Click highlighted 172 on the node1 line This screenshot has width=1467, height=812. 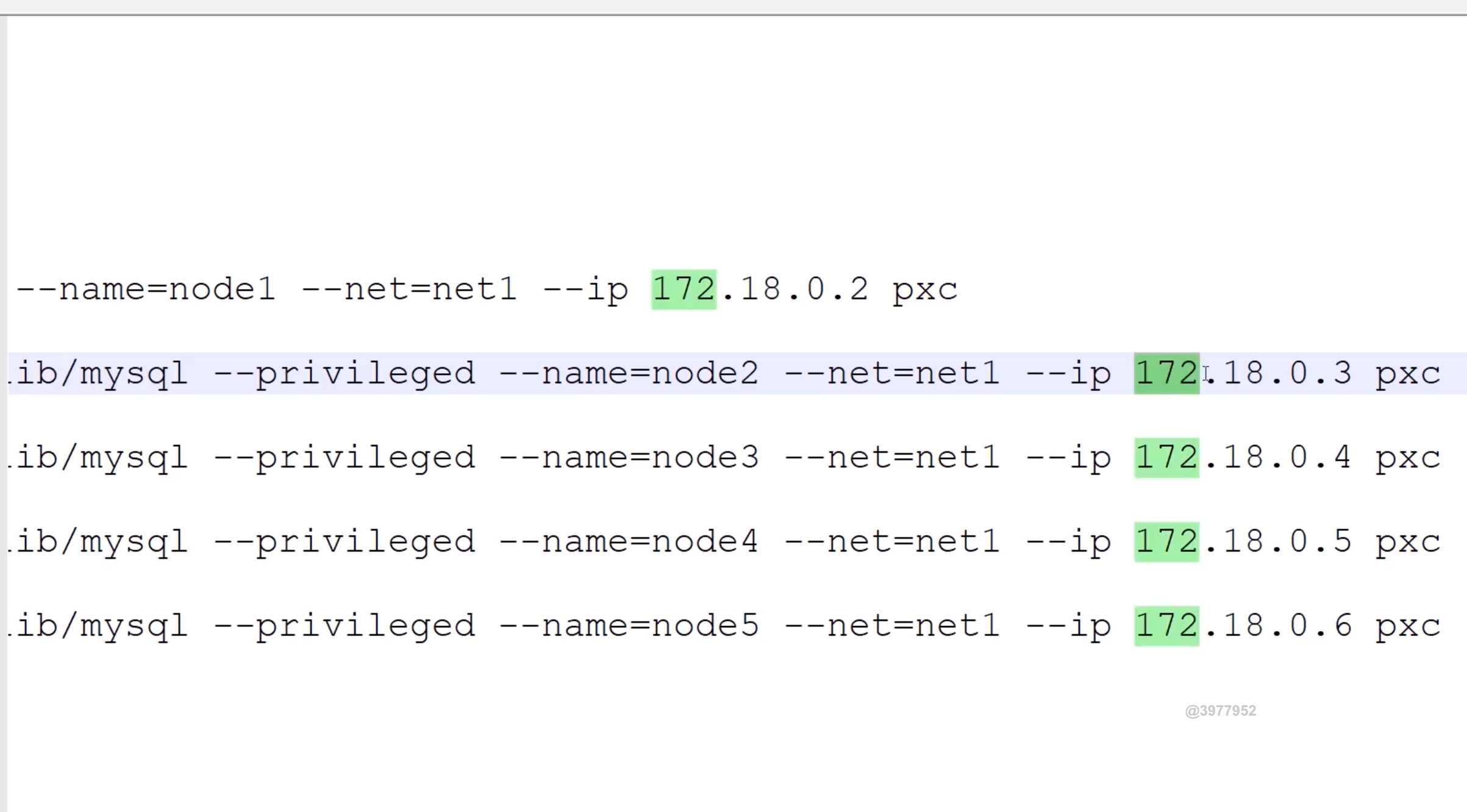coord(684,290)
